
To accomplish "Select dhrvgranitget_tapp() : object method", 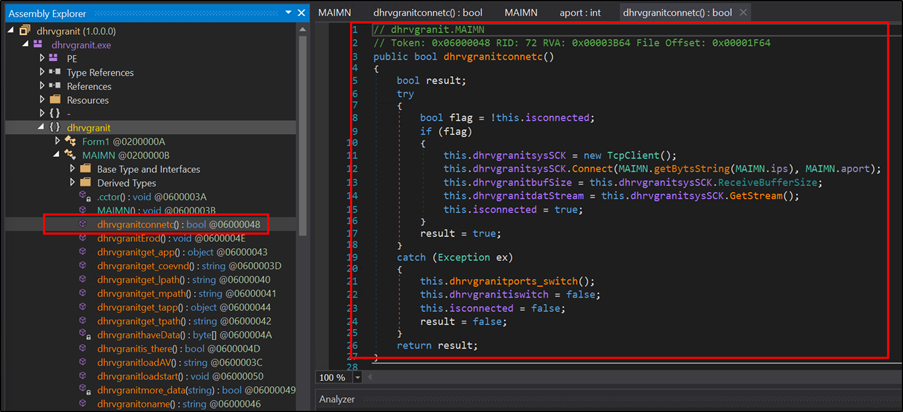I will [184, 307].
